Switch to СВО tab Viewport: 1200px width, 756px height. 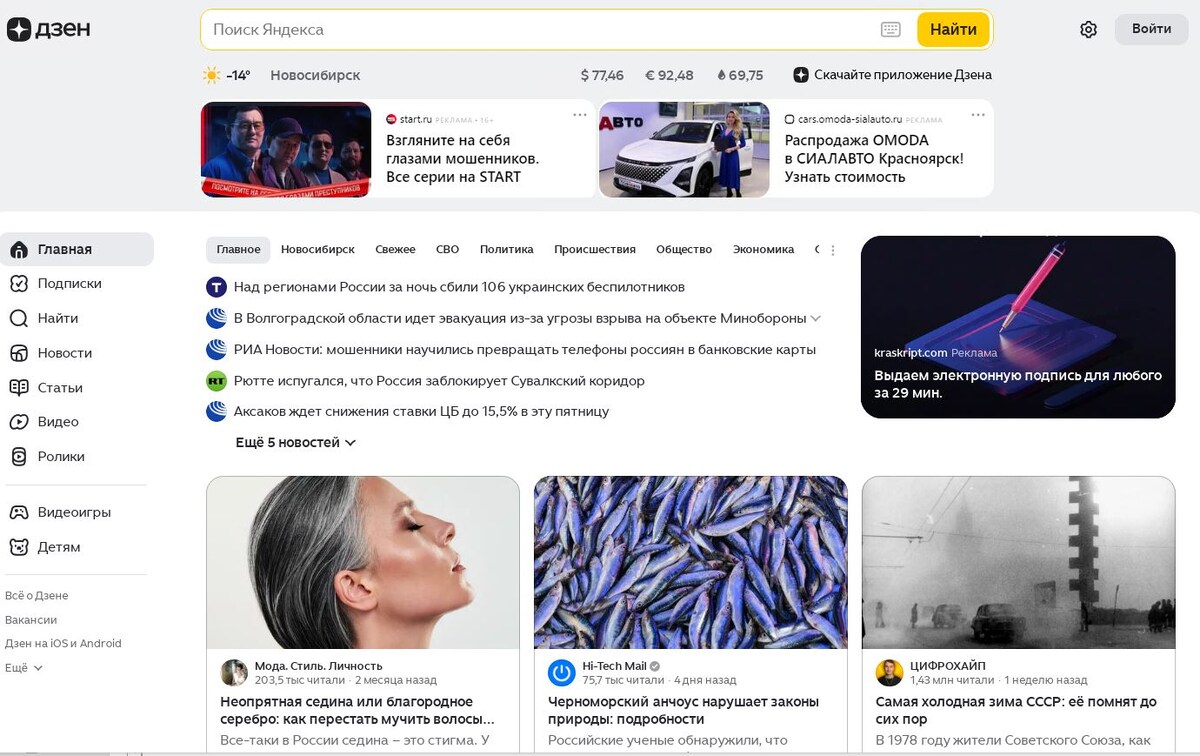[447, 250]
